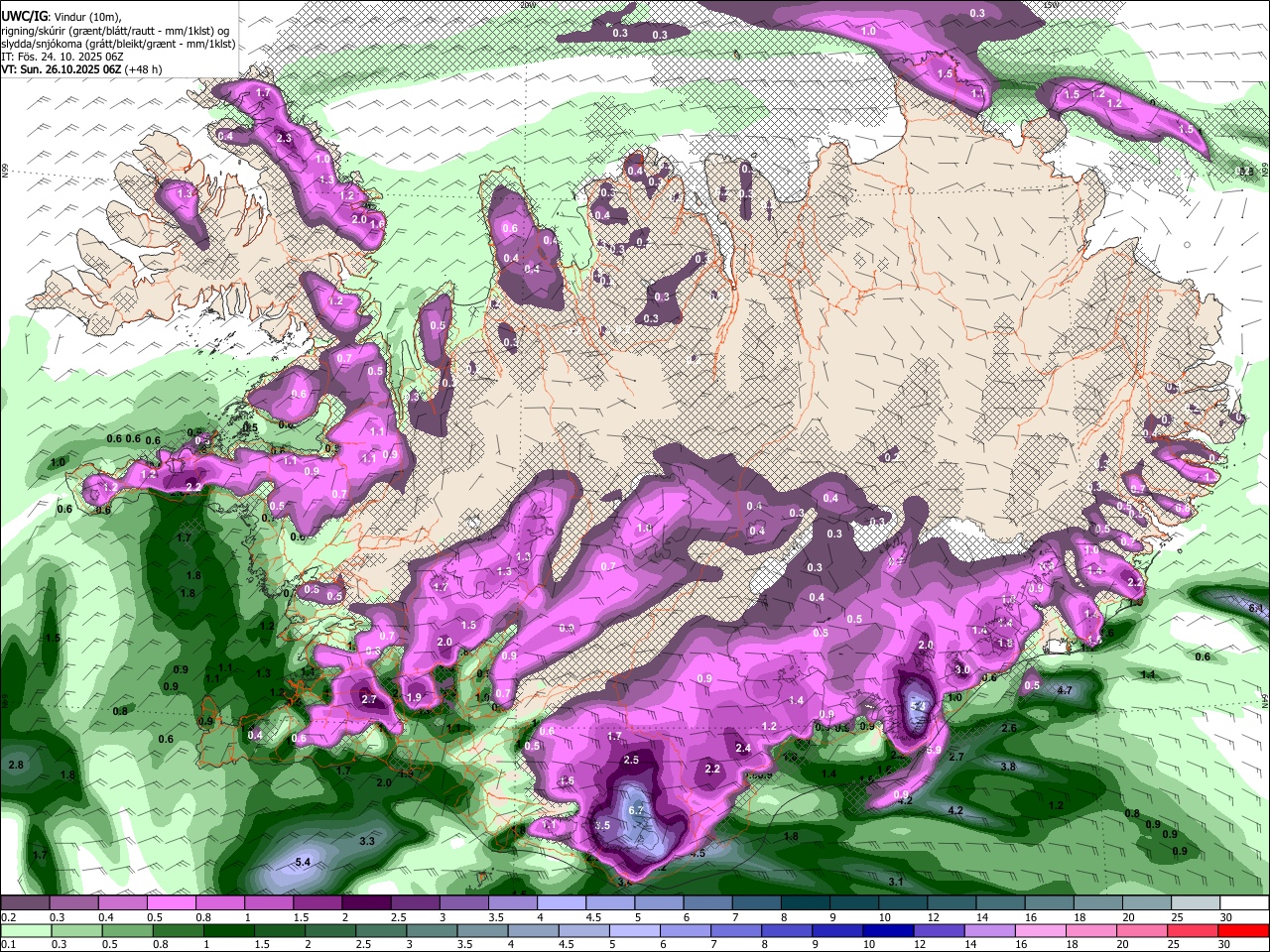Click the 6.7 precipitation maximum value

[x=637, y=810]
